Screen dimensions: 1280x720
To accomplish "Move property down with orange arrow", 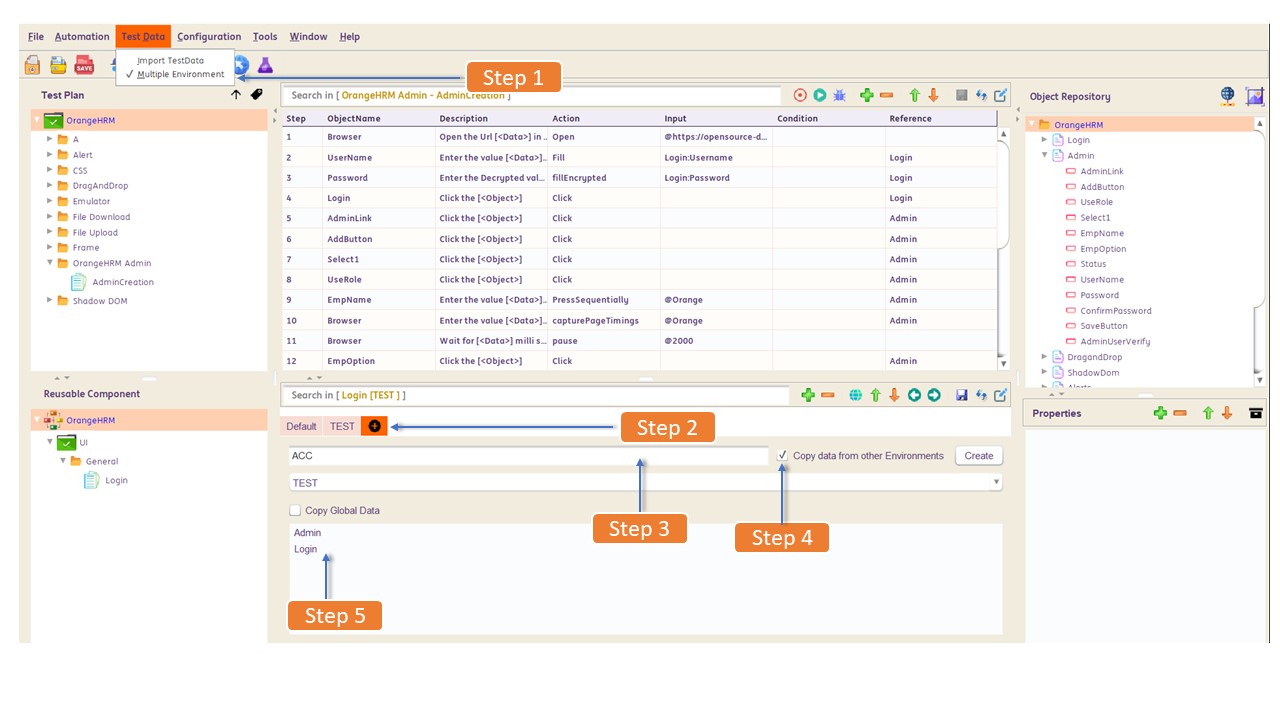I will [x=1227, y=413].
